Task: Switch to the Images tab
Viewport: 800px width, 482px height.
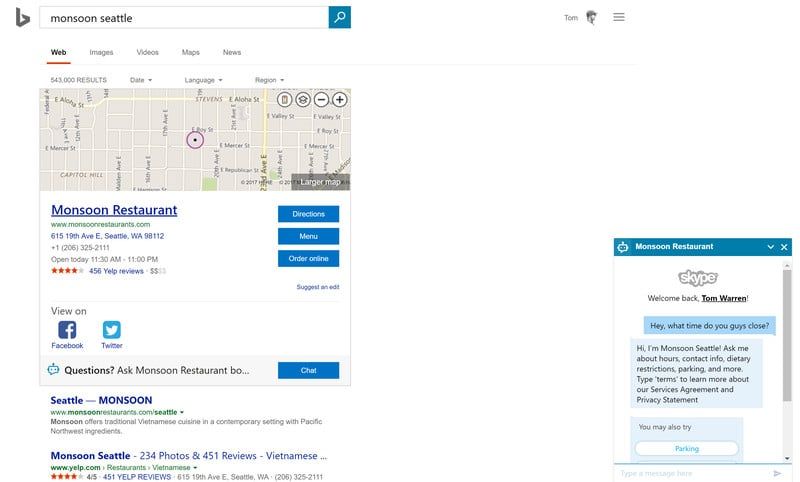Action: click(101, 52)
